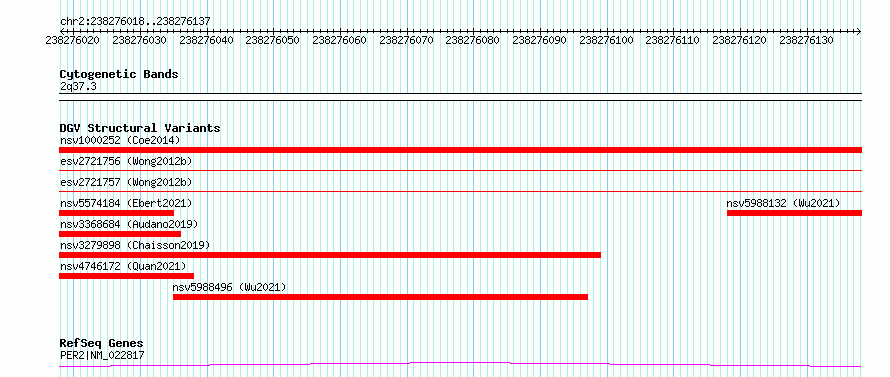The height and width of the screenshot is (377, 890).
Task: Click the 238276030 ruler coordinate
Action: (x=140, y=41)
